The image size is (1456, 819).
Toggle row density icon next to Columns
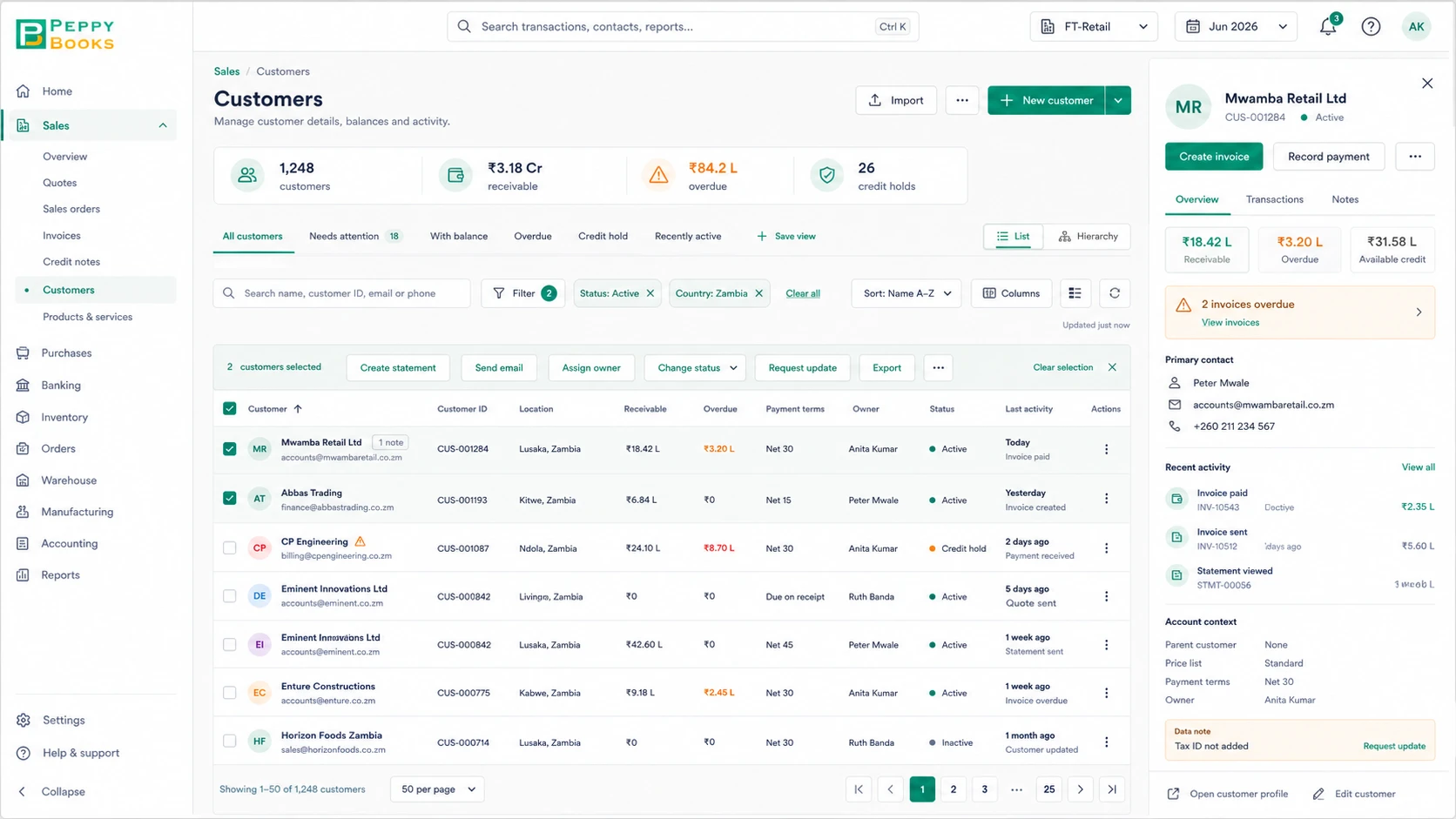tap(1075, 293)
